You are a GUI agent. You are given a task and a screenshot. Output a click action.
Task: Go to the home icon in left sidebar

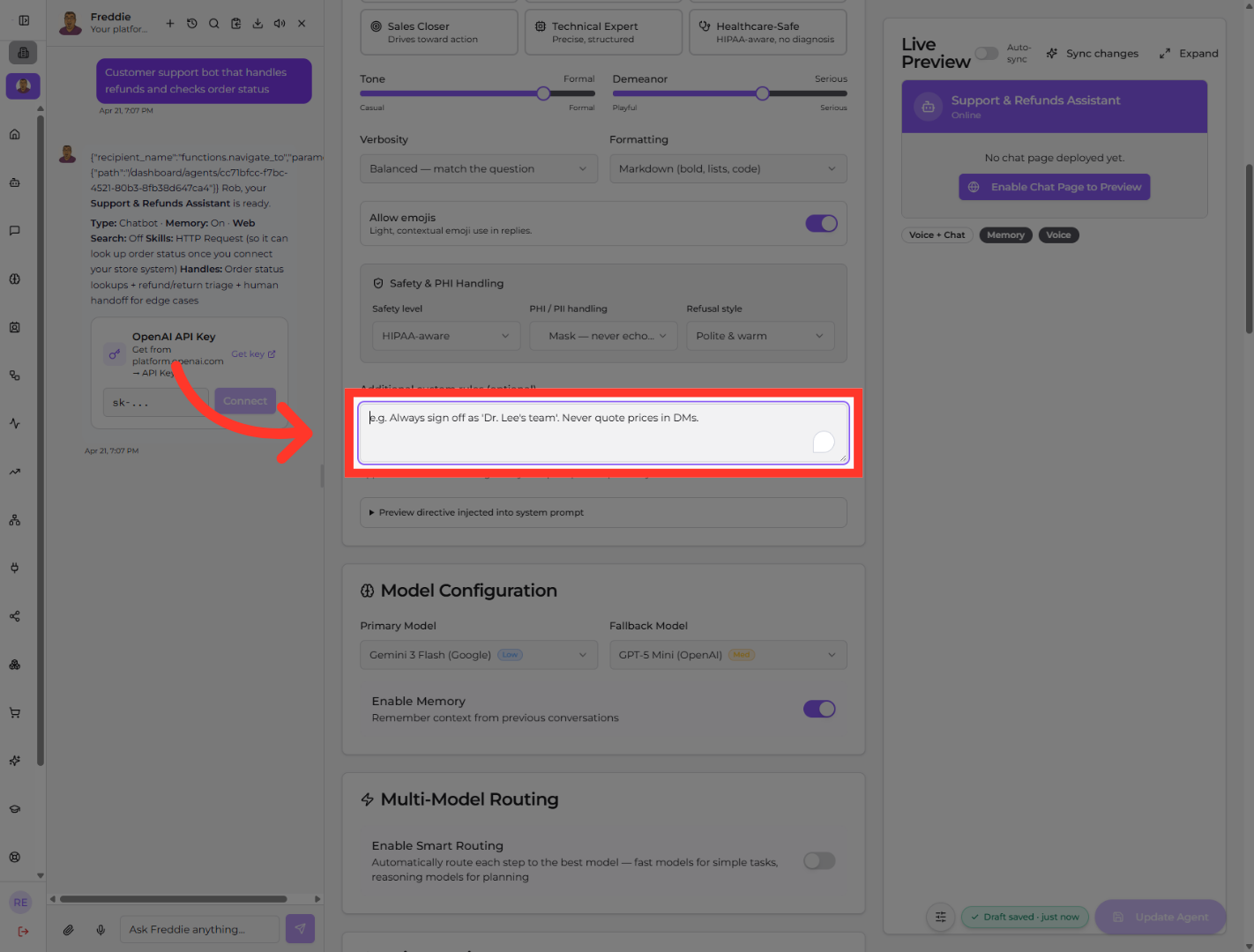click(x=15, y=134)
